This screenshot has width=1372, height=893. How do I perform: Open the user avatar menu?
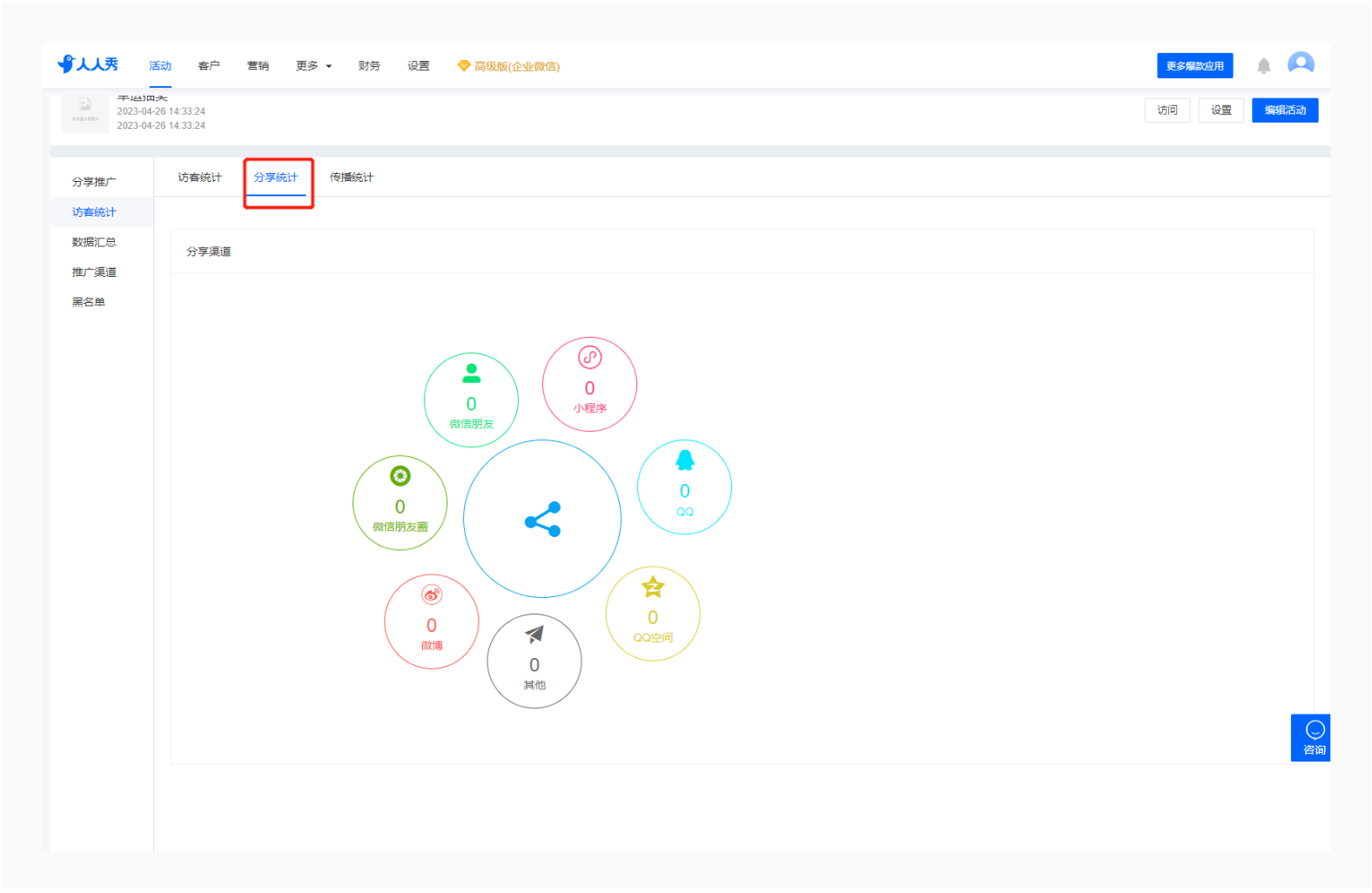pos(1301,64)
